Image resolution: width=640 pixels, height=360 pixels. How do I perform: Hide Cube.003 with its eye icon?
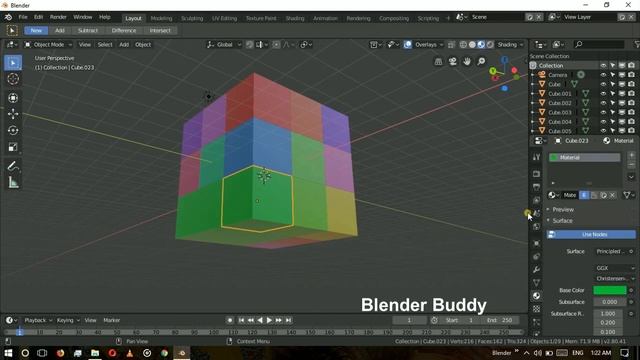pos(603,112)
